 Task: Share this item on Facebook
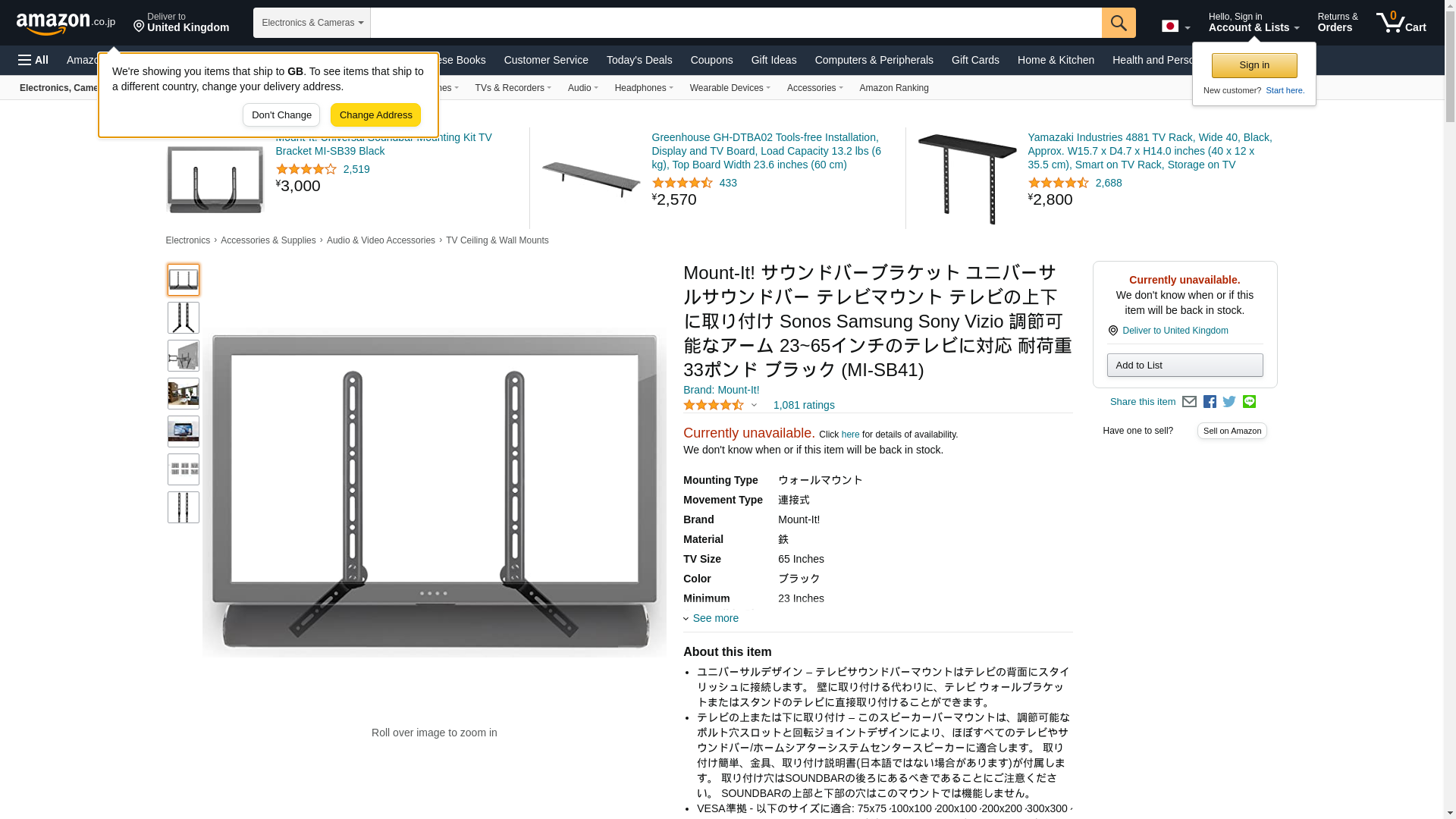[x=1210, y=402]
